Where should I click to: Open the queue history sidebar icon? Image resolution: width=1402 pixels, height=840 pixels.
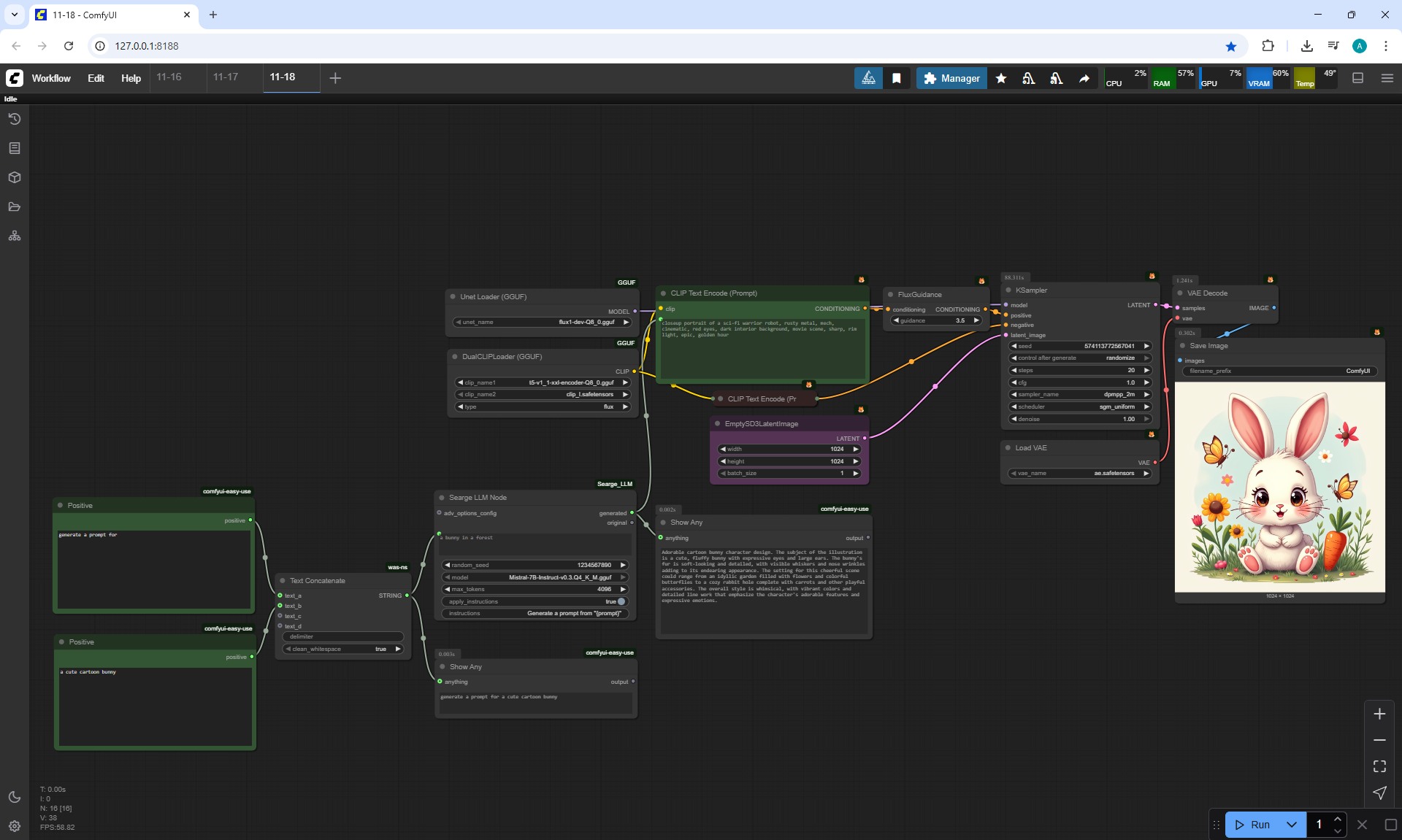[x=15, y=119]
